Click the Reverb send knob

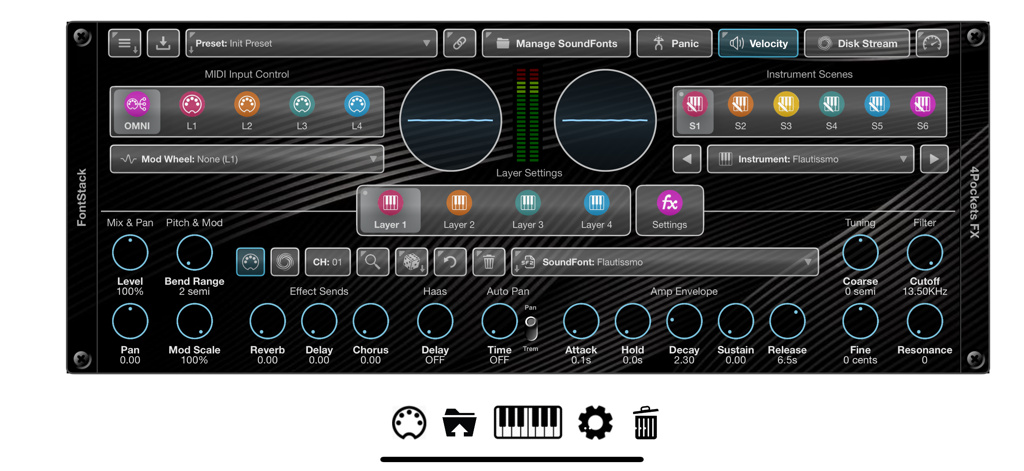pos(268,321)
